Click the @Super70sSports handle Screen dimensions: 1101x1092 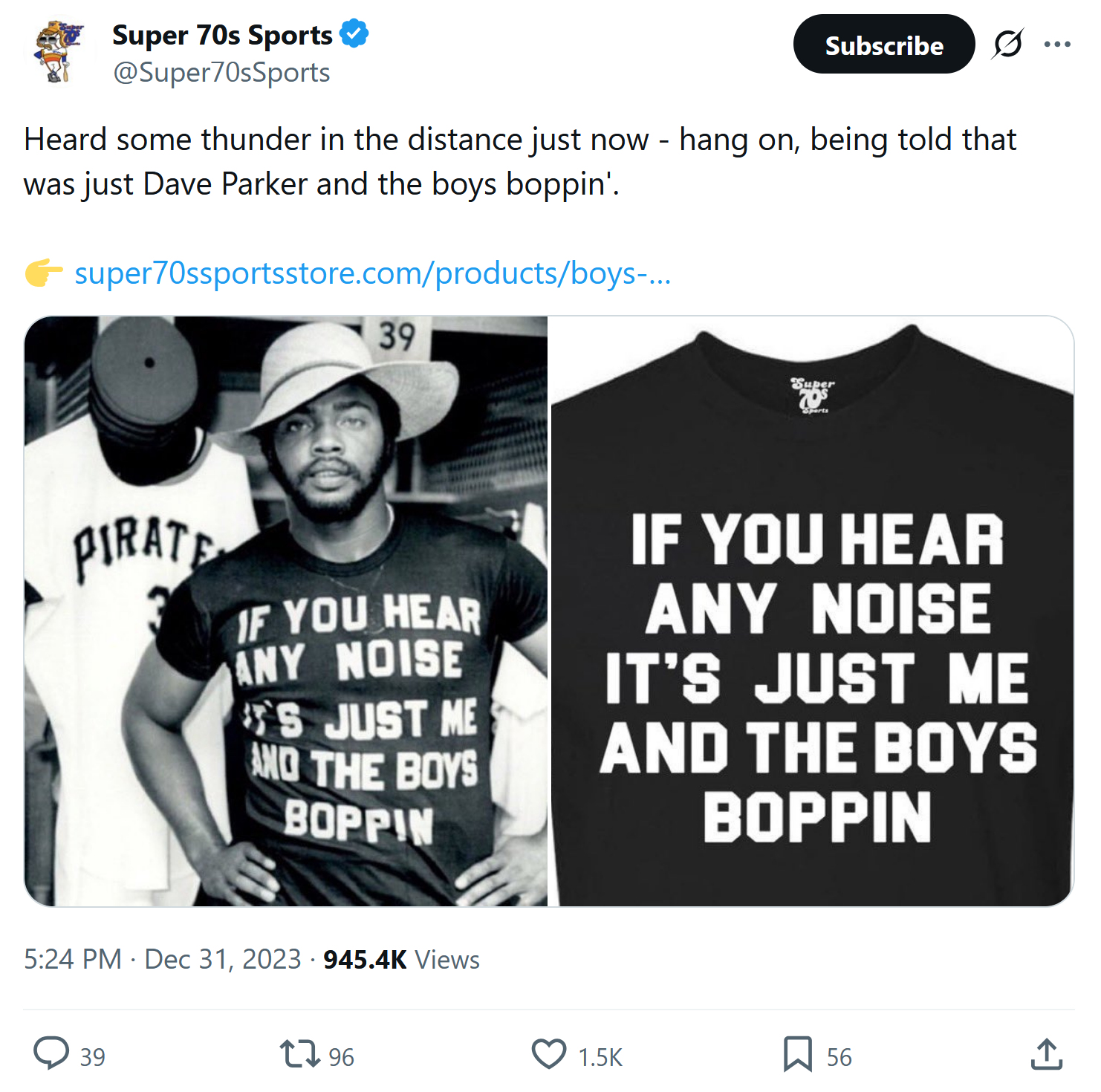(221, 73)
